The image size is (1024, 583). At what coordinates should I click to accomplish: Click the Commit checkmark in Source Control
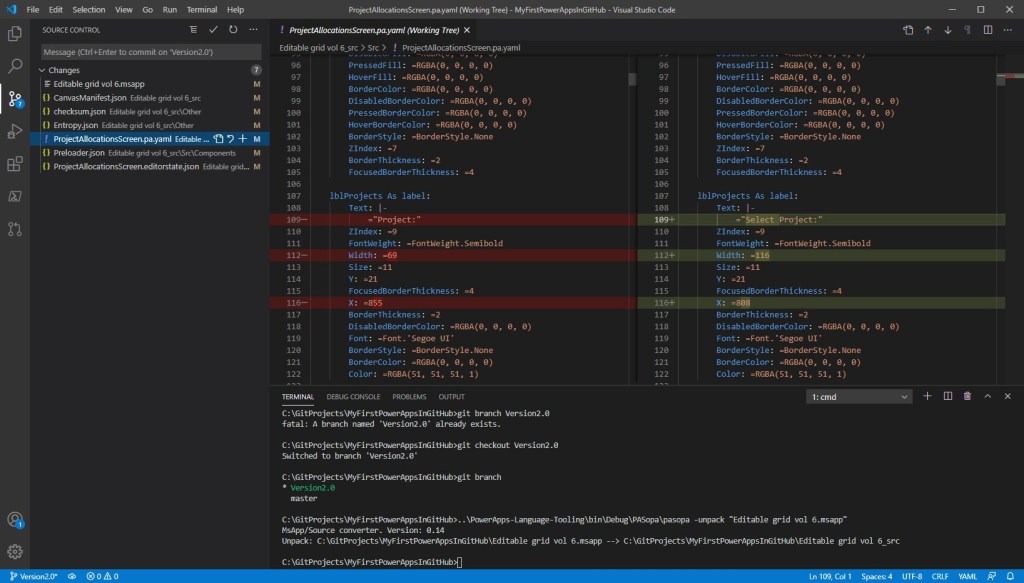[x=212, y=30]
